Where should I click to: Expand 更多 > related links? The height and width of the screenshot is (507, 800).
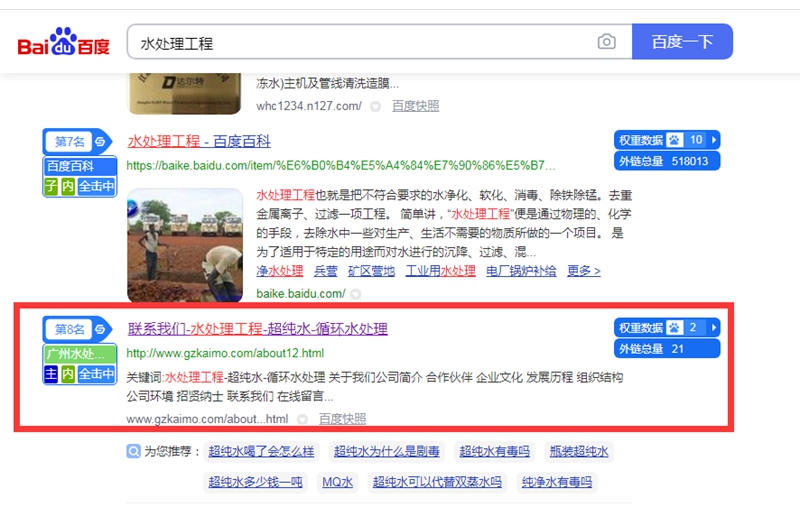click(583, 270)
